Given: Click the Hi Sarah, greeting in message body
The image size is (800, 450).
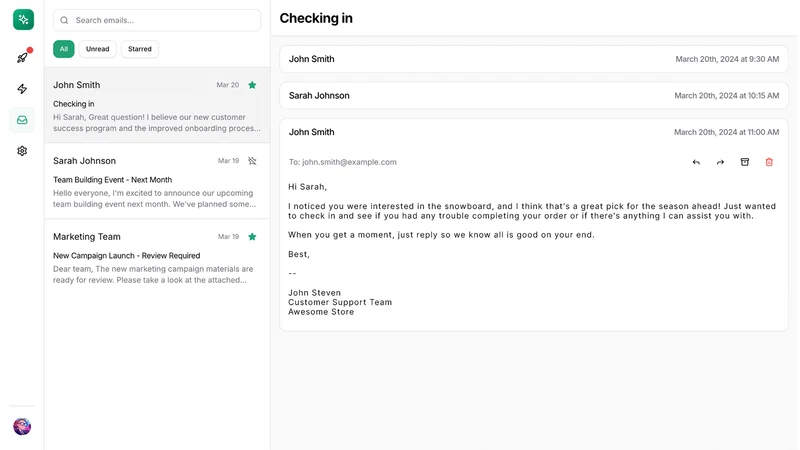Looking at the screenshot, I should pos(308,187).
